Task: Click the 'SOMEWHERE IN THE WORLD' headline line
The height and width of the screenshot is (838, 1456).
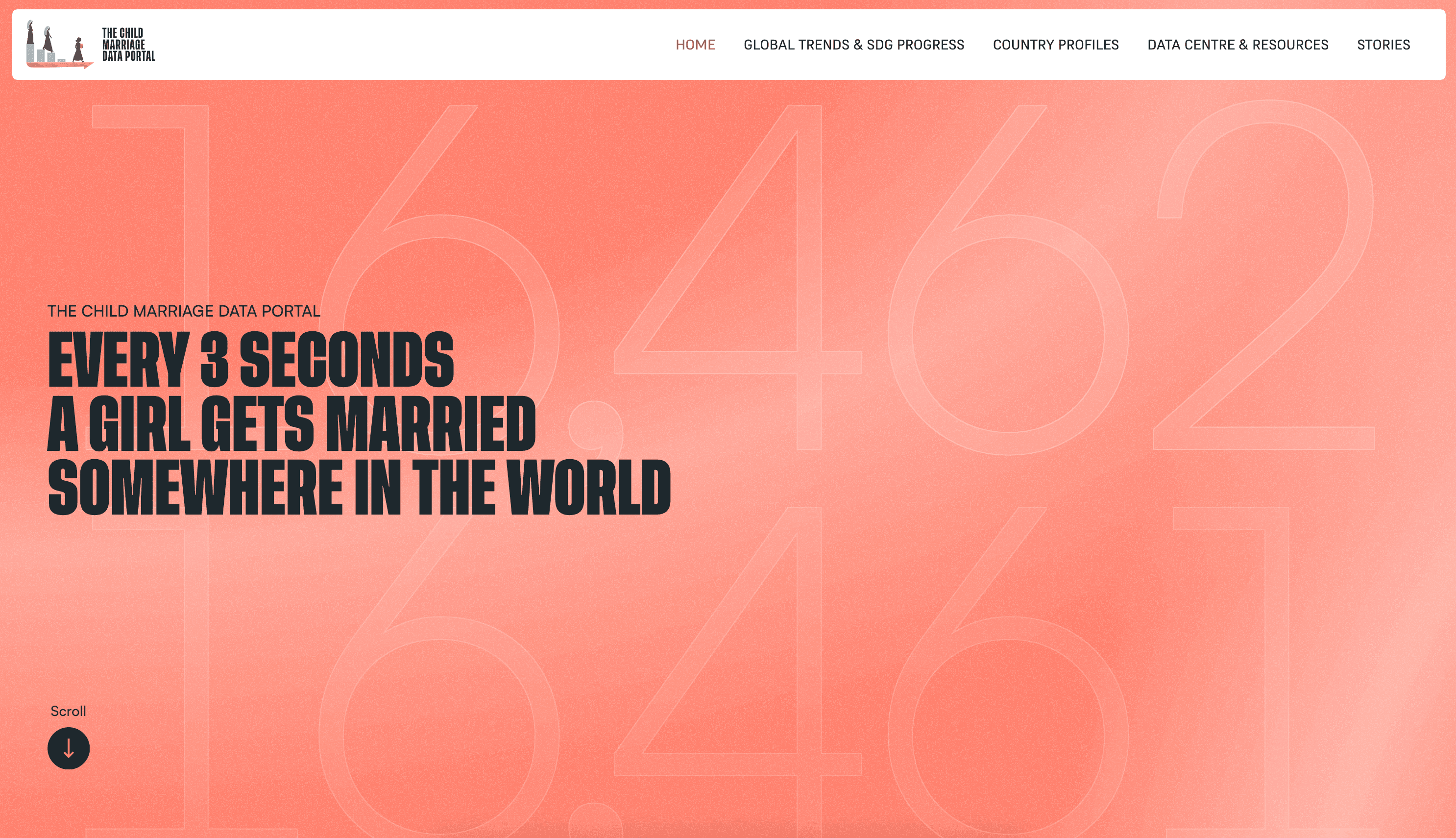Action: click(359, 486)
